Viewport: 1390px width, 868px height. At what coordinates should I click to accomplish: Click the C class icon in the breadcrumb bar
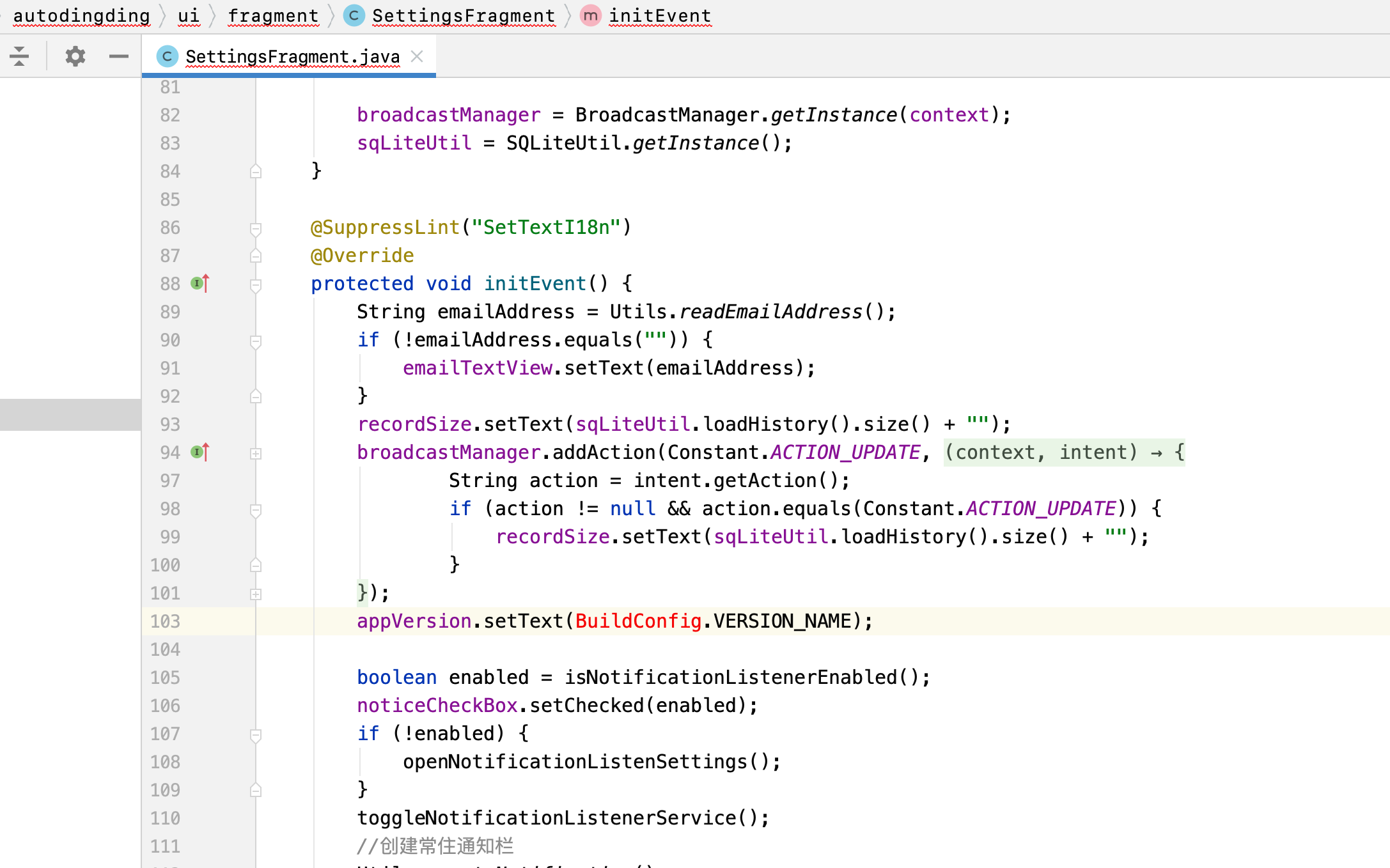pyautogui.click(x=354, y=15)
